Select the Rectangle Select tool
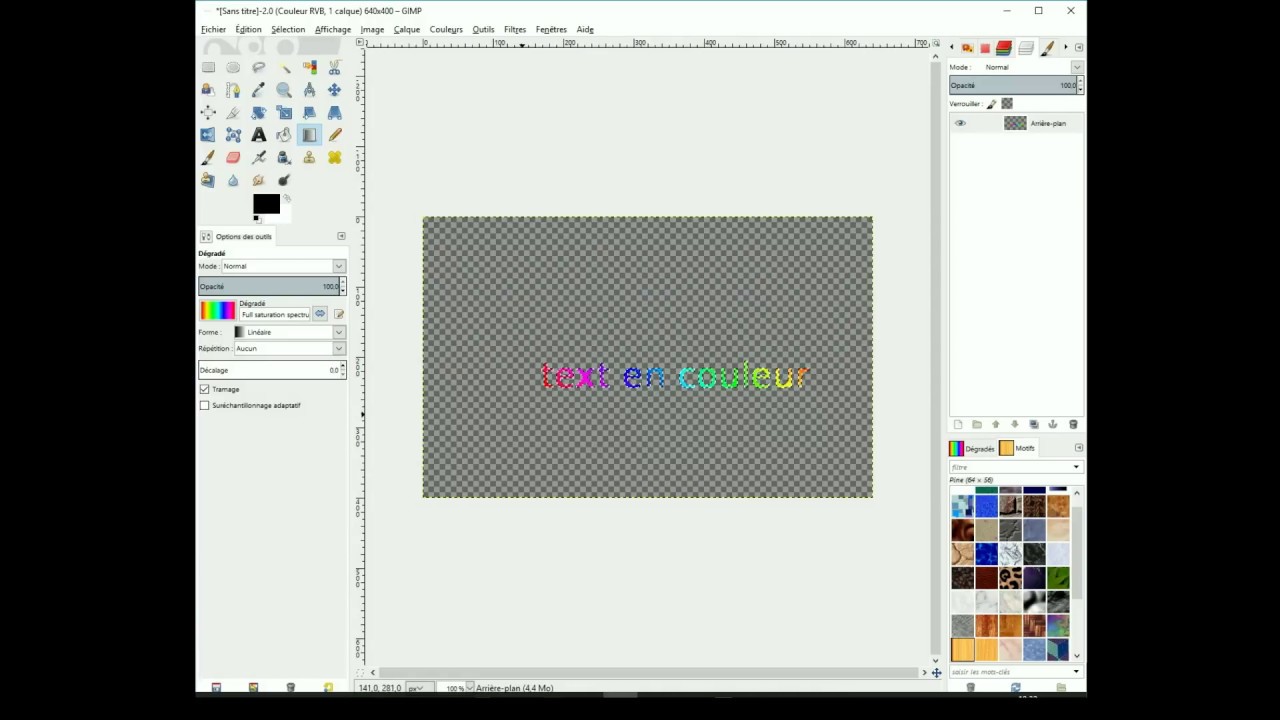The width and height of the screenshot is (1280, 720). point(208,67)
